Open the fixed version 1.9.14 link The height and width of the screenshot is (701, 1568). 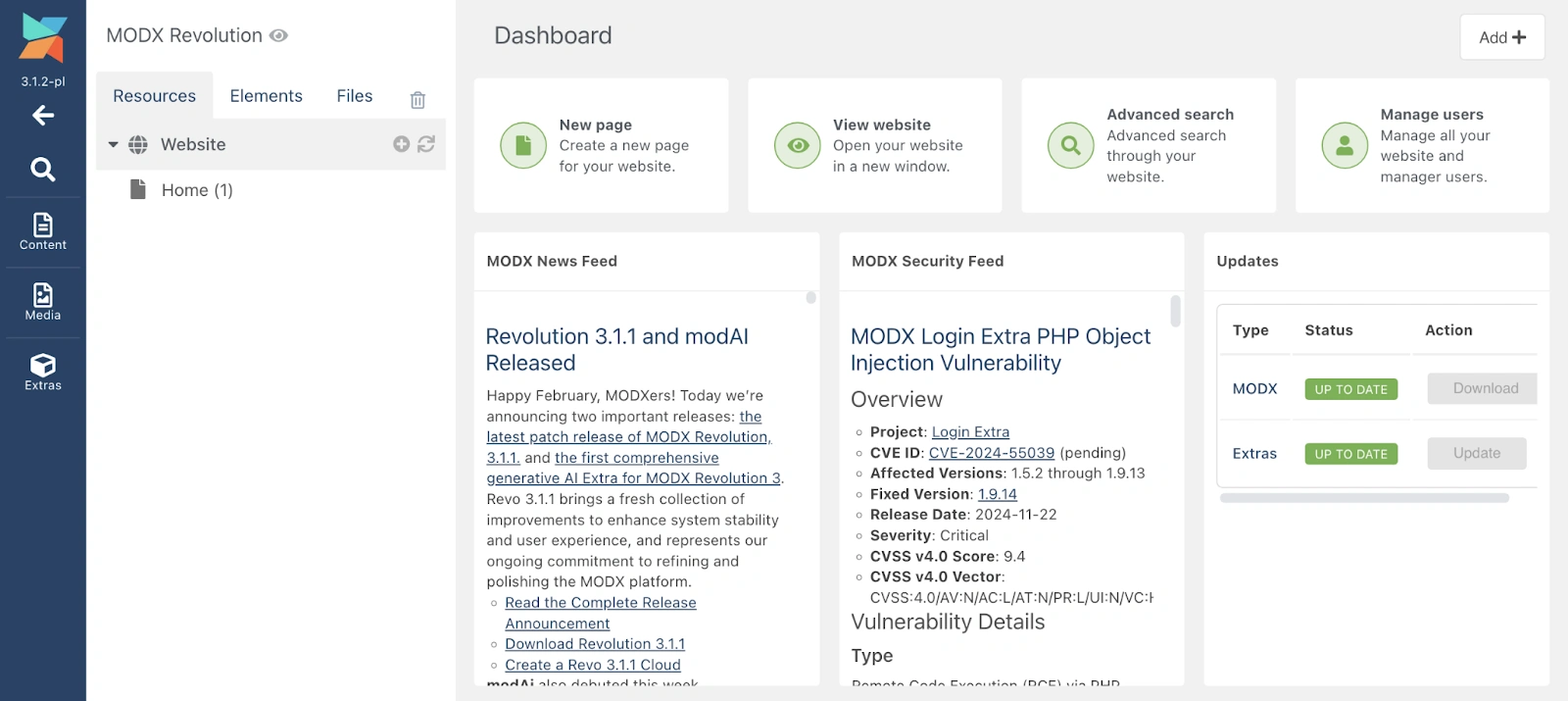pyautogui.click(x=998, y=494)
